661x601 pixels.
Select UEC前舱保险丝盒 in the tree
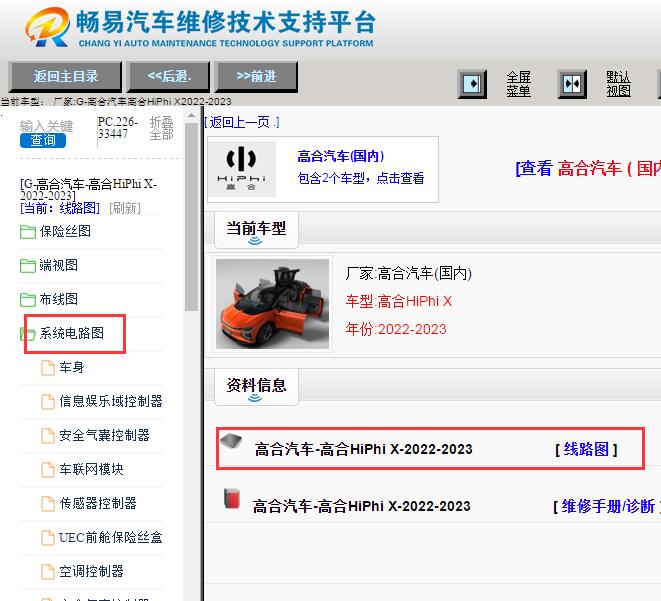click(111, 538)
